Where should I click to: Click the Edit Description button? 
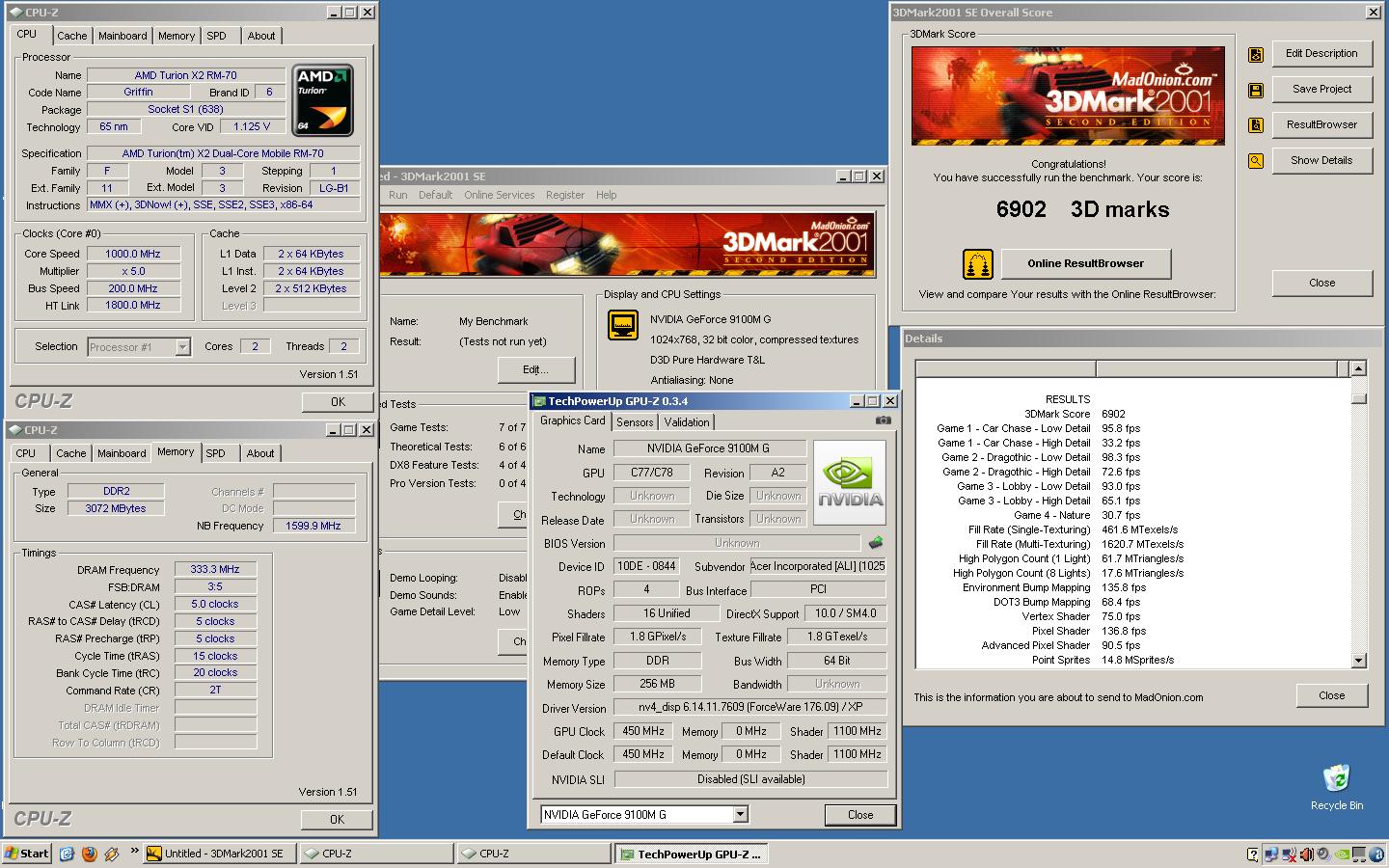(1321, 54)
